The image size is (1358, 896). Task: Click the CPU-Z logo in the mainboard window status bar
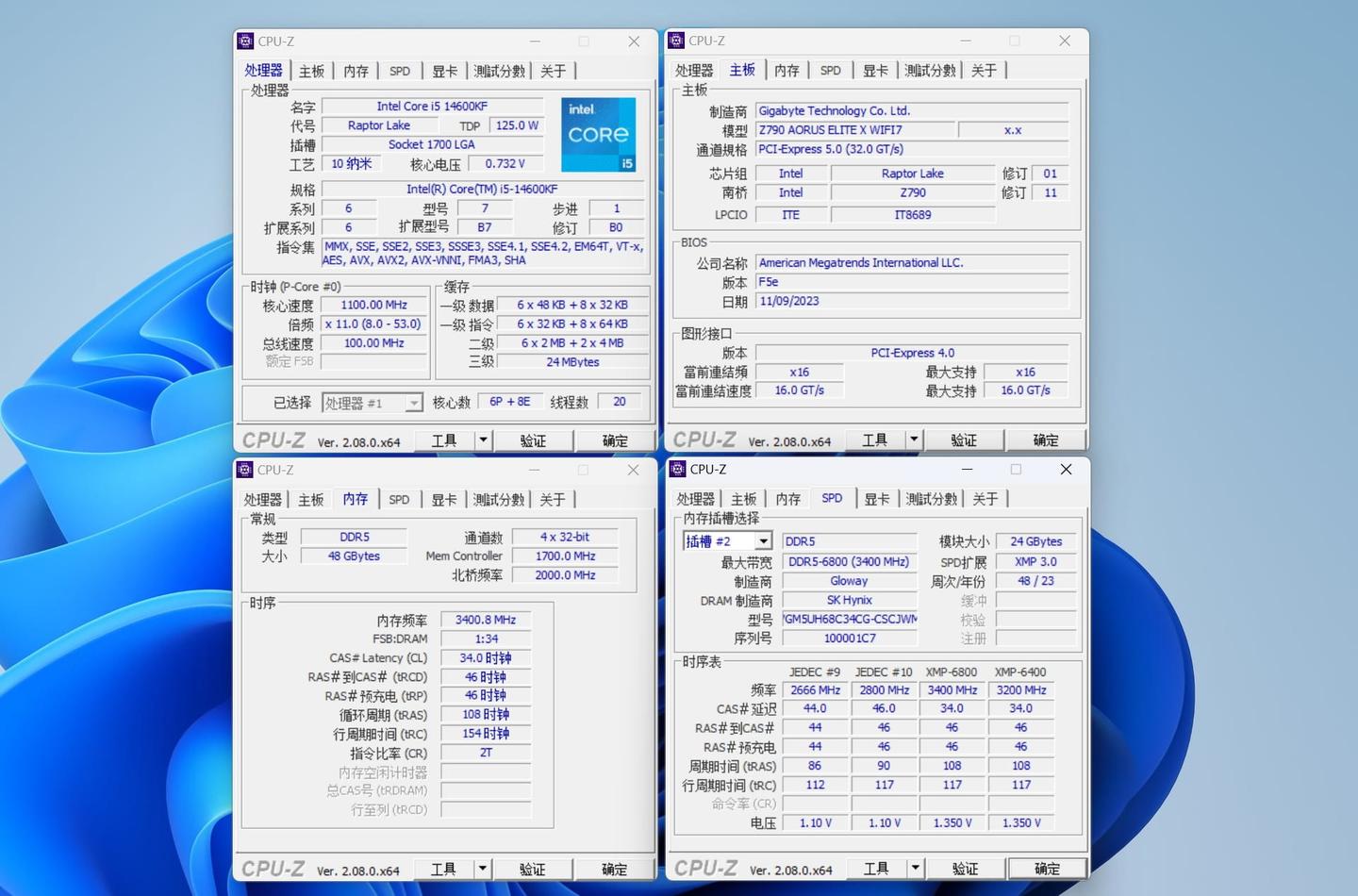[x=704, y=440]
